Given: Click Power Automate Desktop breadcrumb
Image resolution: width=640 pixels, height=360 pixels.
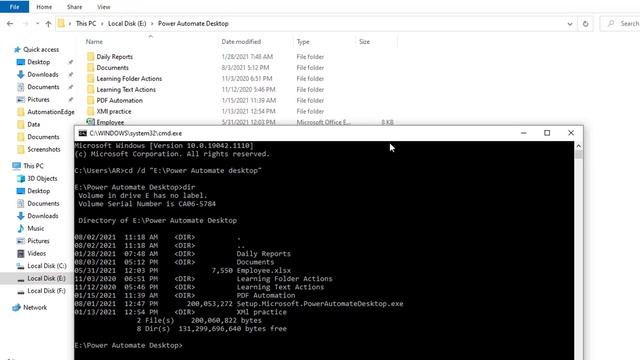Looking at the screenshot, I should pos(193,24).
